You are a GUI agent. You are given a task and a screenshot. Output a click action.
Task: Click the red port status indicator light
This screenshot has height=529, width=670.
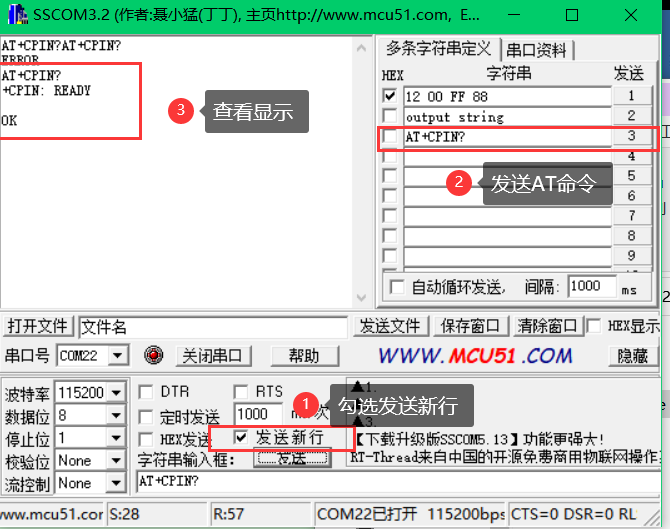click(153, 355)
